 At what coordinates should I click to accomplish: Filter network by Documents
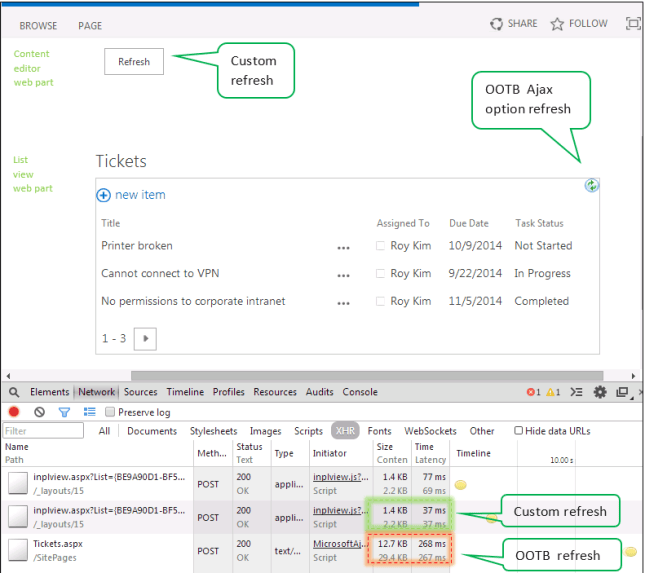(x=152, y=431)
